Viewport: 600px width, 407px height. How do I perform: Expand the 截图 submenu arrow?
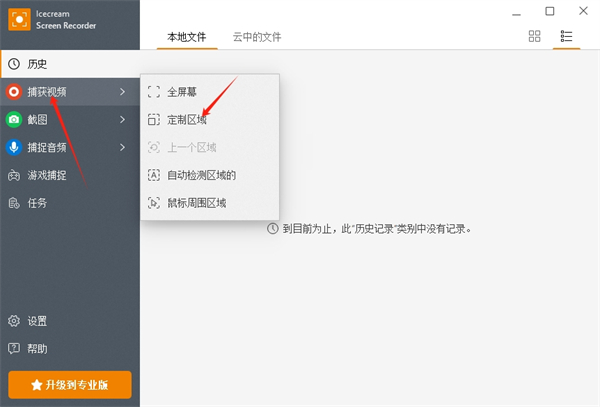pos(123,120)
